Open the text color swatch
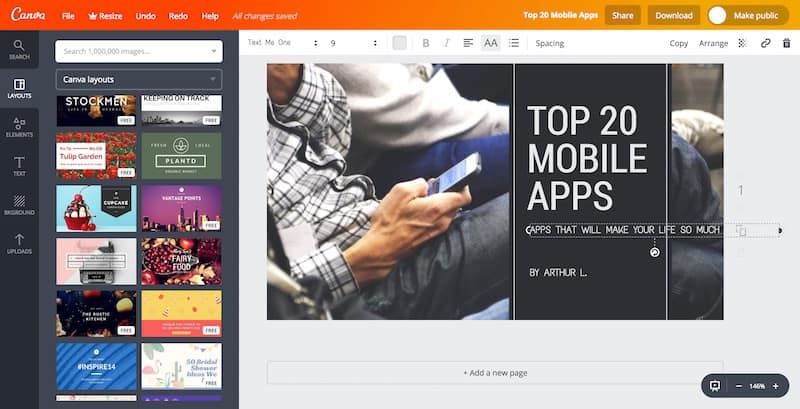800x409 pixels. point(400,43)
